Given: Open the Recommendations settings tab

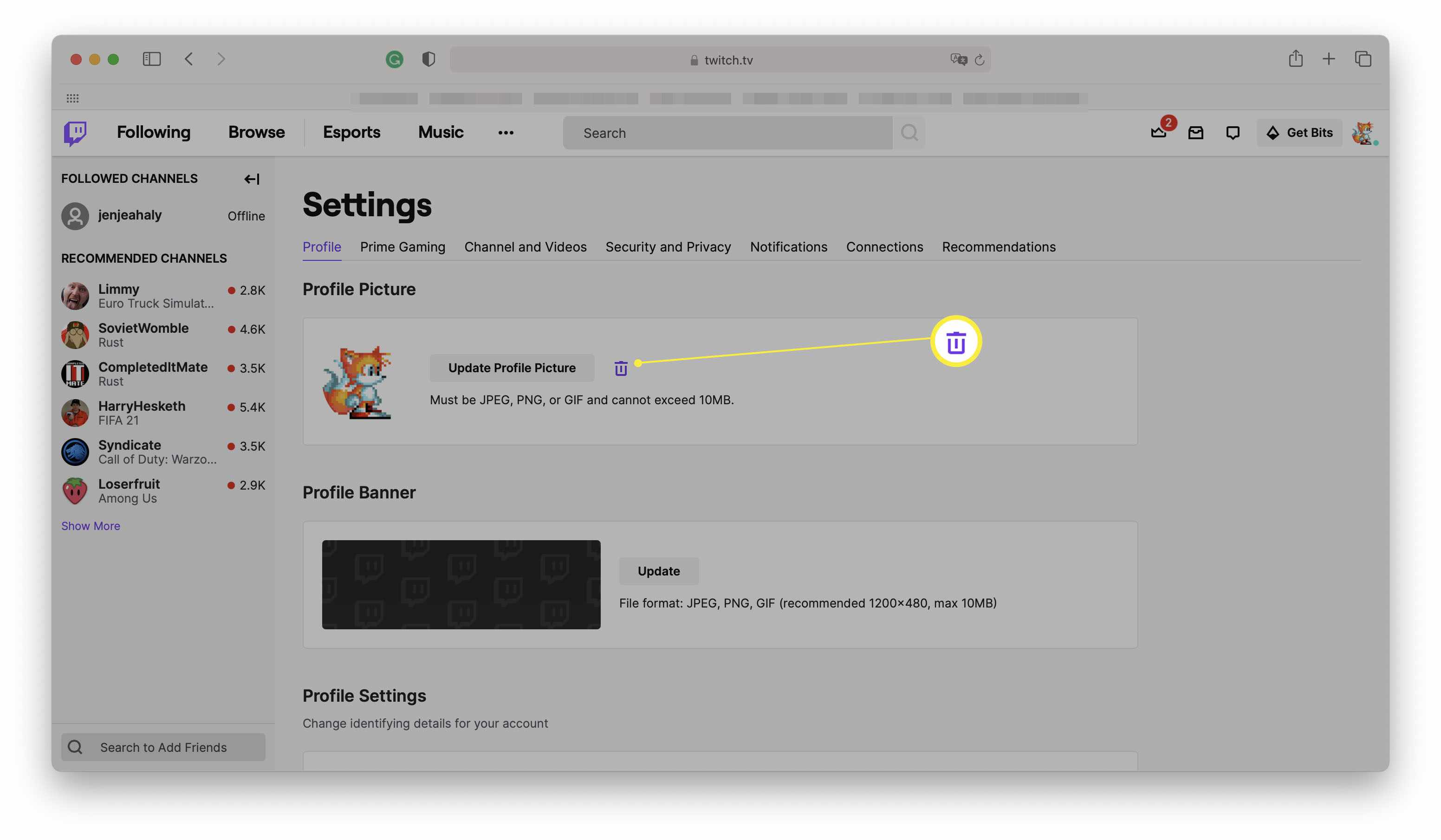Looking at the screenshot, I should [998, 247].
